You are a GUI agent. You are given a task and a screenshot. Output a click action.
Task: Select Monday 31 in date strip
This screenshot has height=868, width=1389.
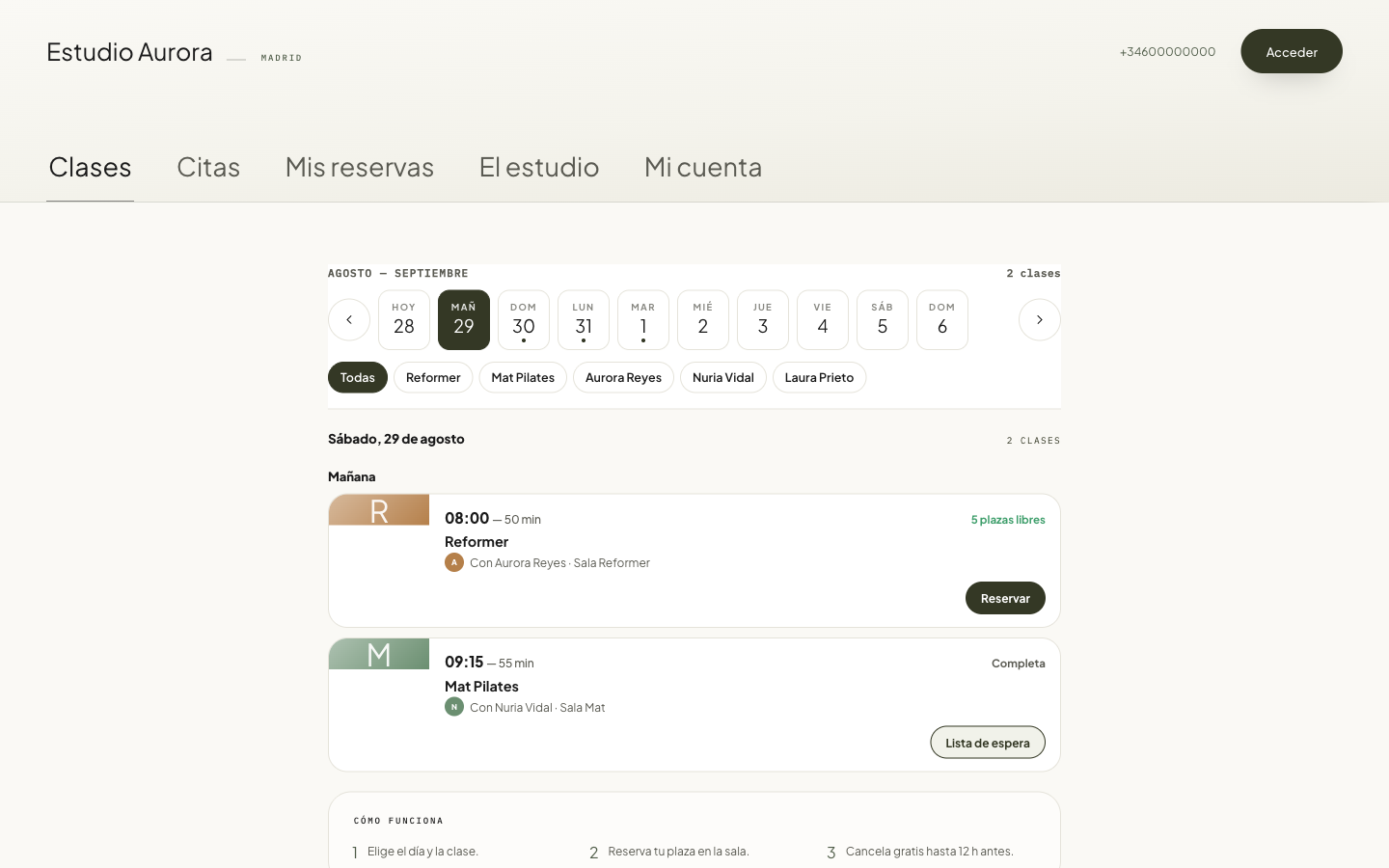584,320
